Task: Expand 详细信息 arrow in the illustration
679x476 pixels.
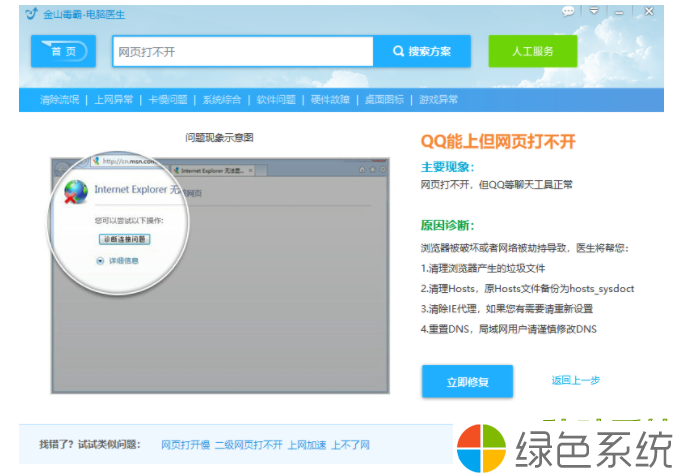Action: 100,261
